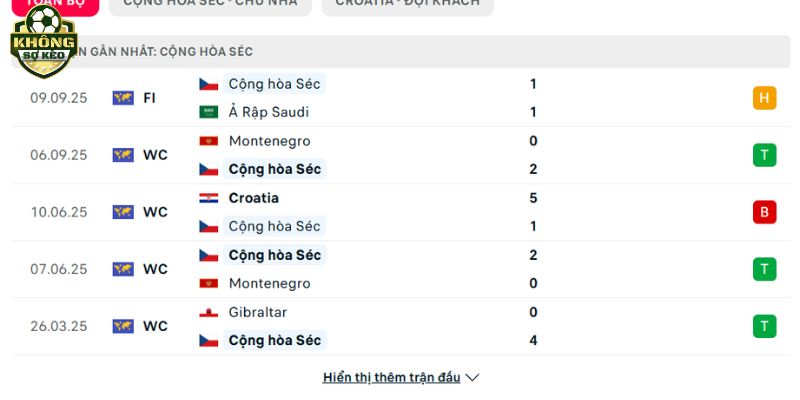Click the WC competition icon on 26.03.25

(x=123, y=326)
